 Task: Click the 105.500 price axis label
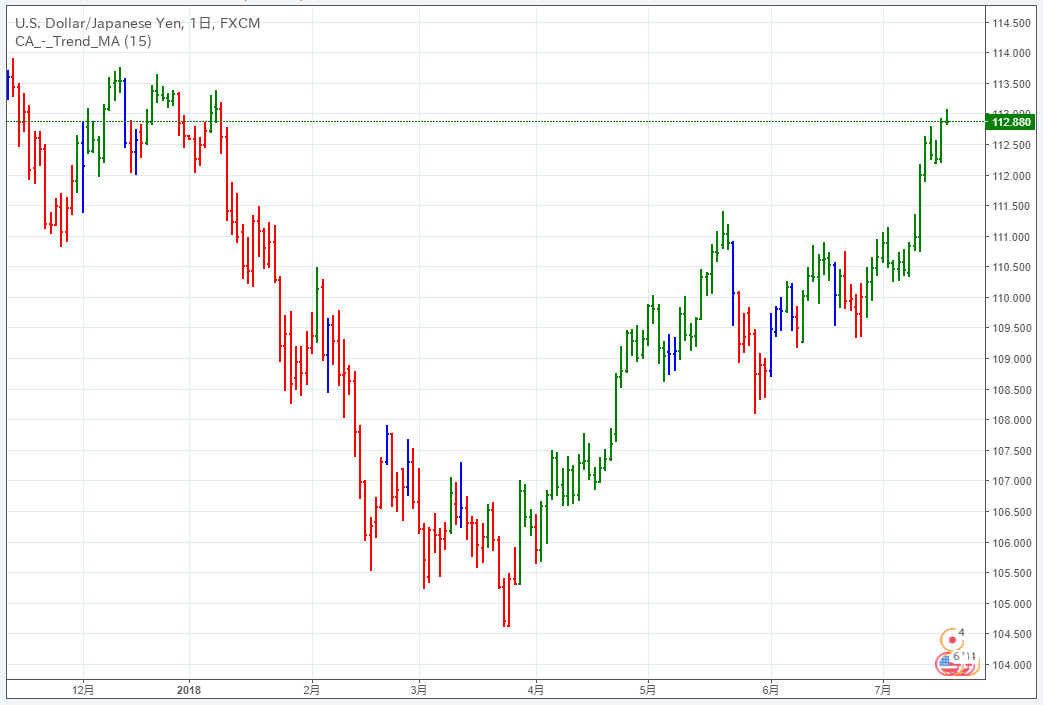click(x=1011, y=573)
